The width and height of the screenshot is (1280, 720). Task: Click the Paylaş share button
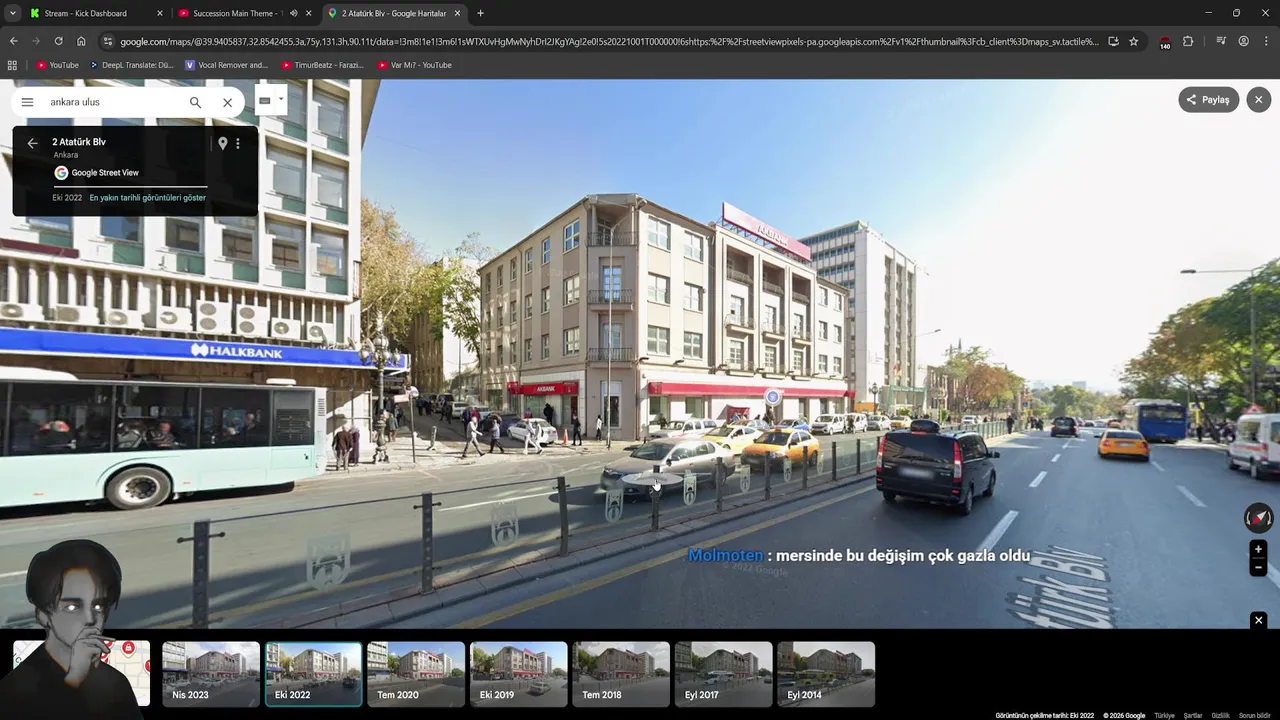click(1208, 100)
